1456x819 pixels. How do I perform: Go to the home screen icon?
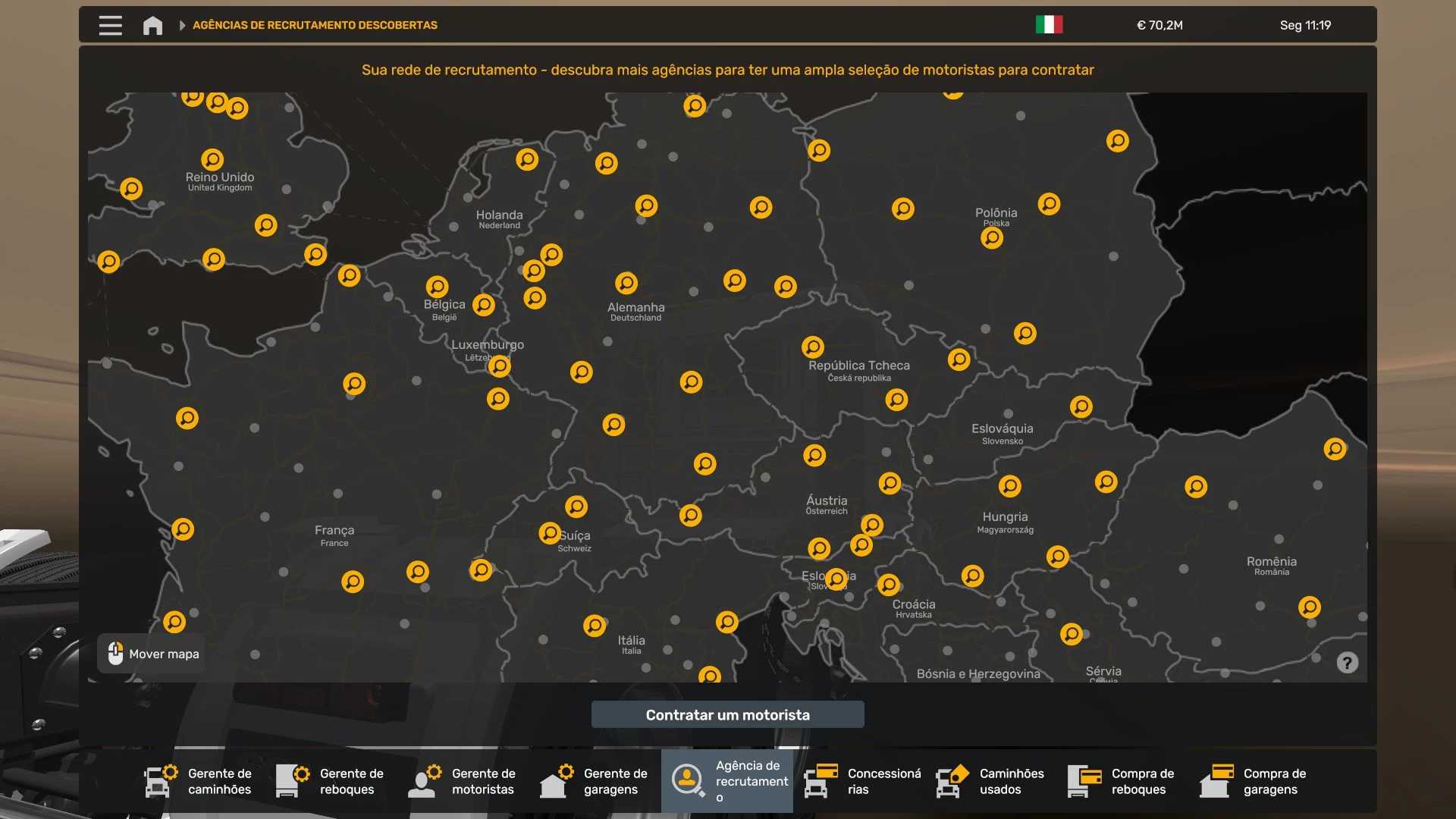click(152, 25)
